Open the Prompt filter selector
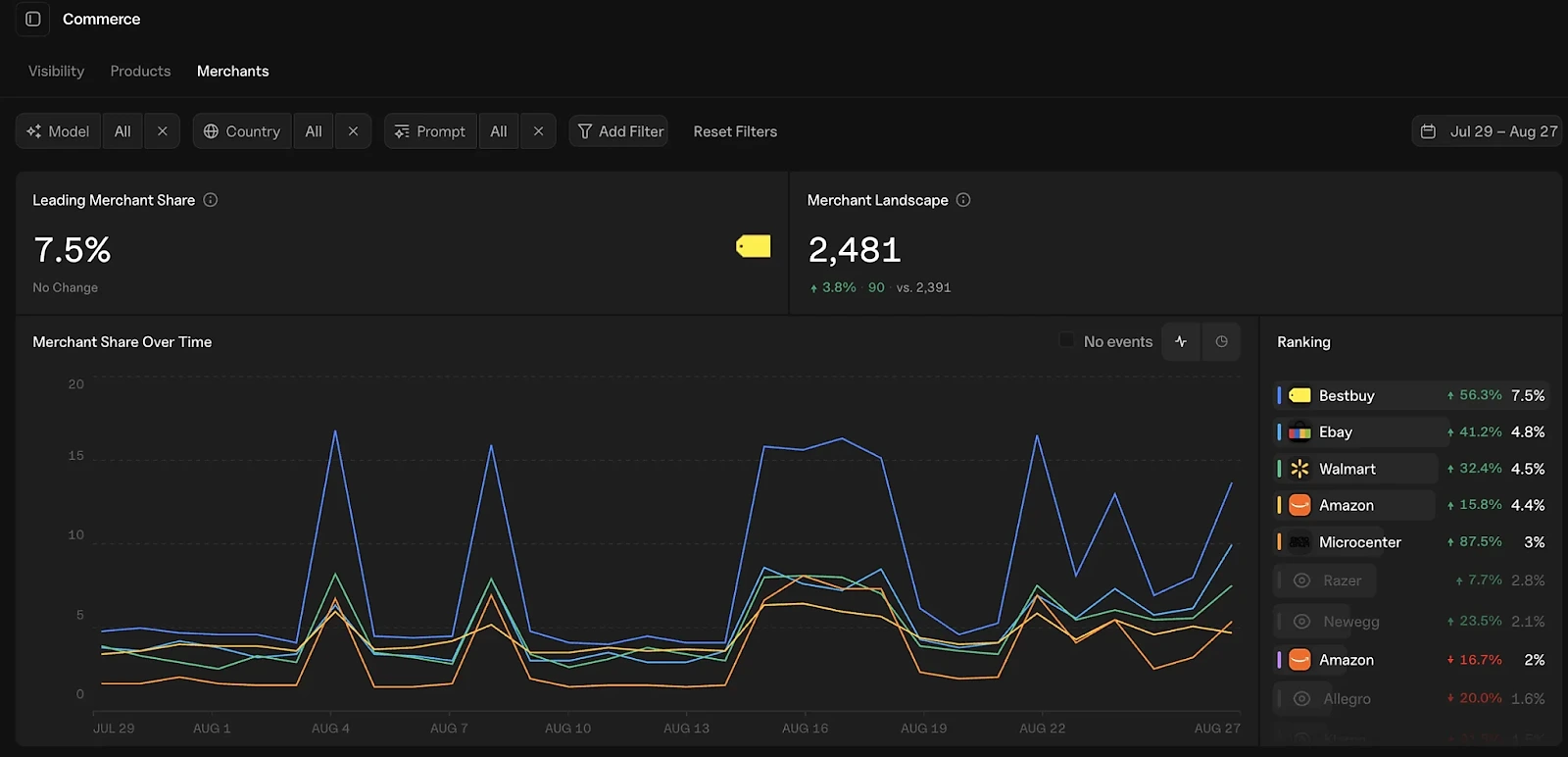Viewport: 1568px width, 757px height. (x=431, y=131)
